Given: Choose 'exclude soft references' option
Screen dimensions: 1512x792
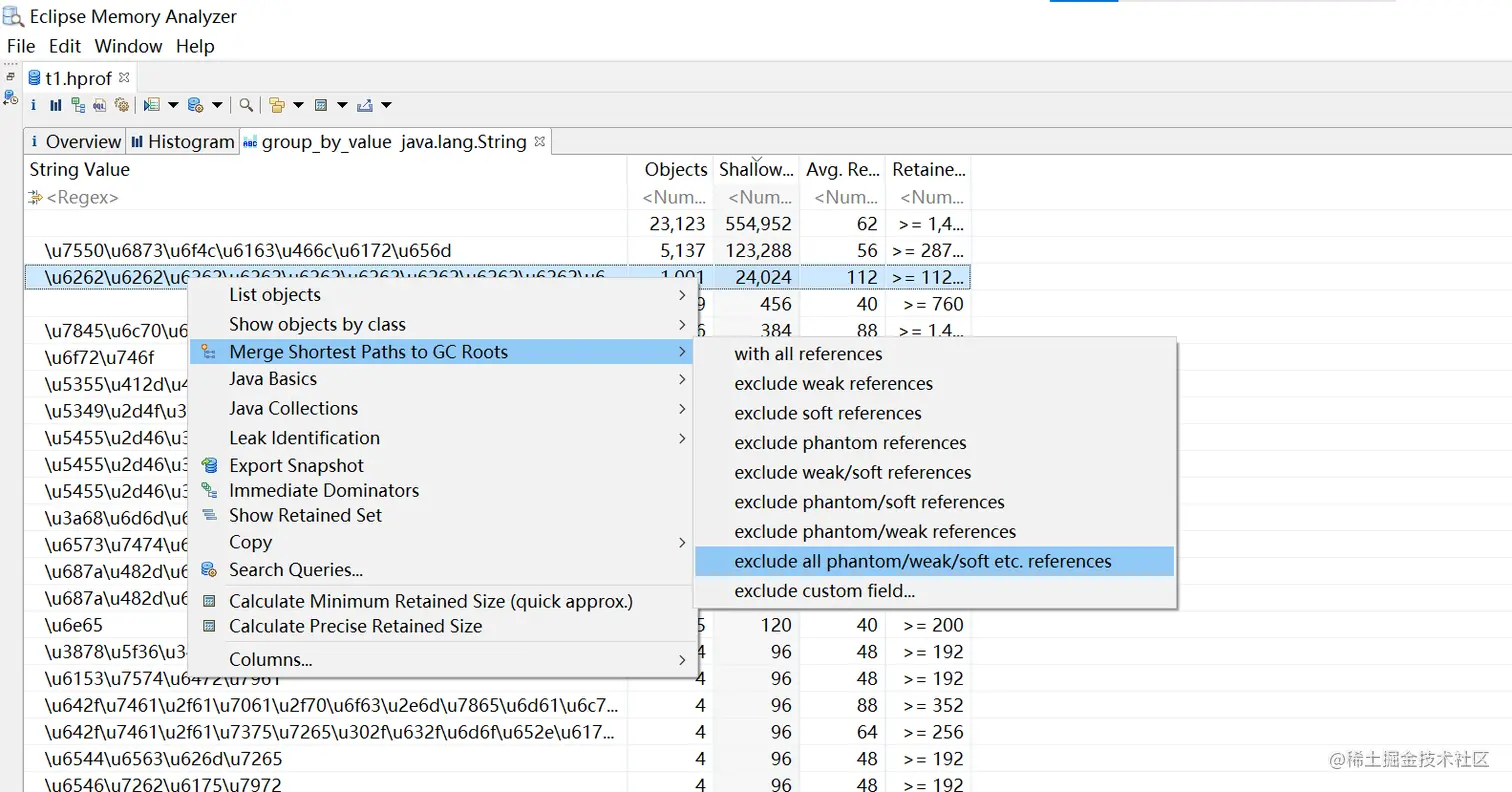Looking at the screenshot, I should (935, 413).
